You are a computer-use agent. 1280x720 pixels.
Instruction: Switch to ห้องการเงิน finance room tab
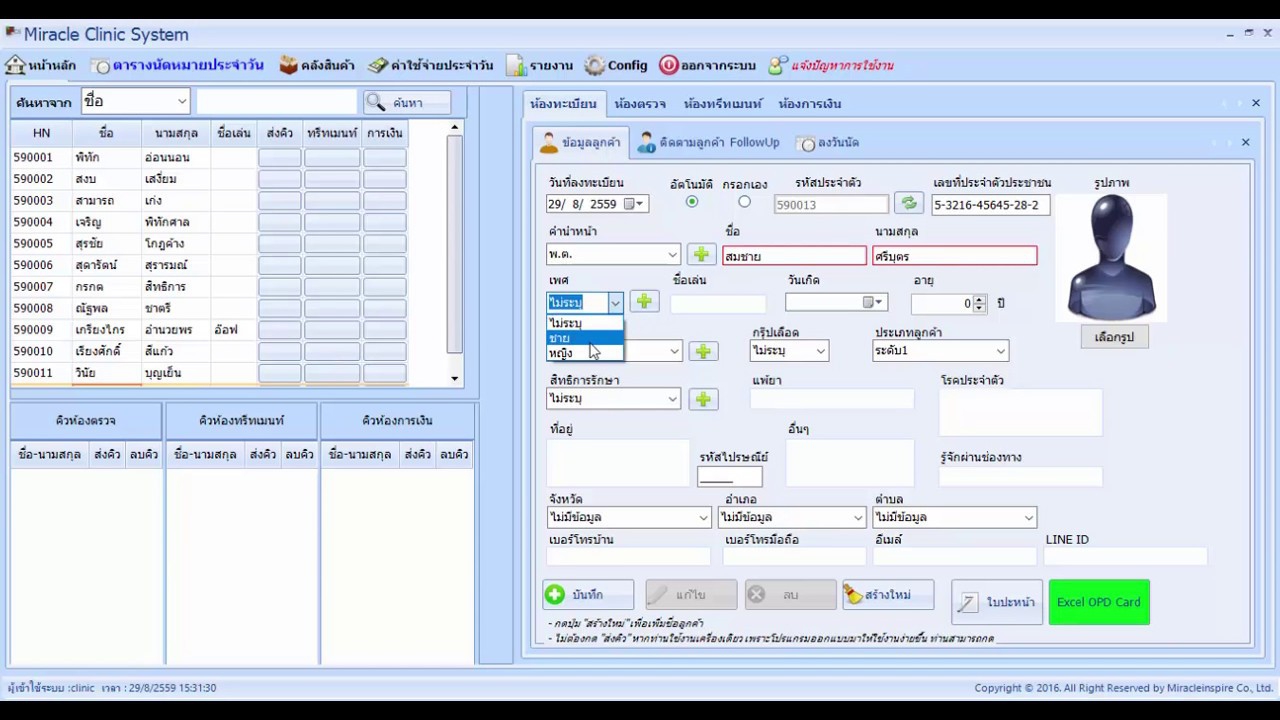pyautogui.click(x=810, y=104)
